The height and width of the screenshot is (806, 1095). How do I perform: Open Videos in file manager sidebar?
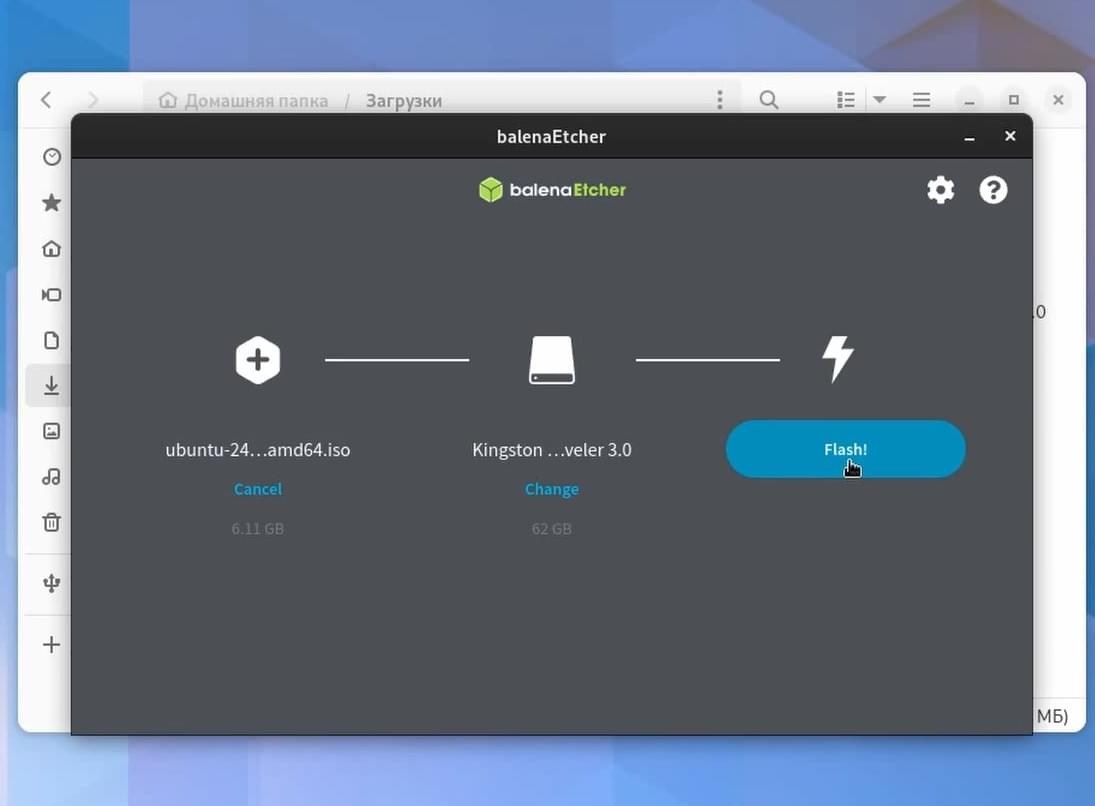click(x=52, y=295)
